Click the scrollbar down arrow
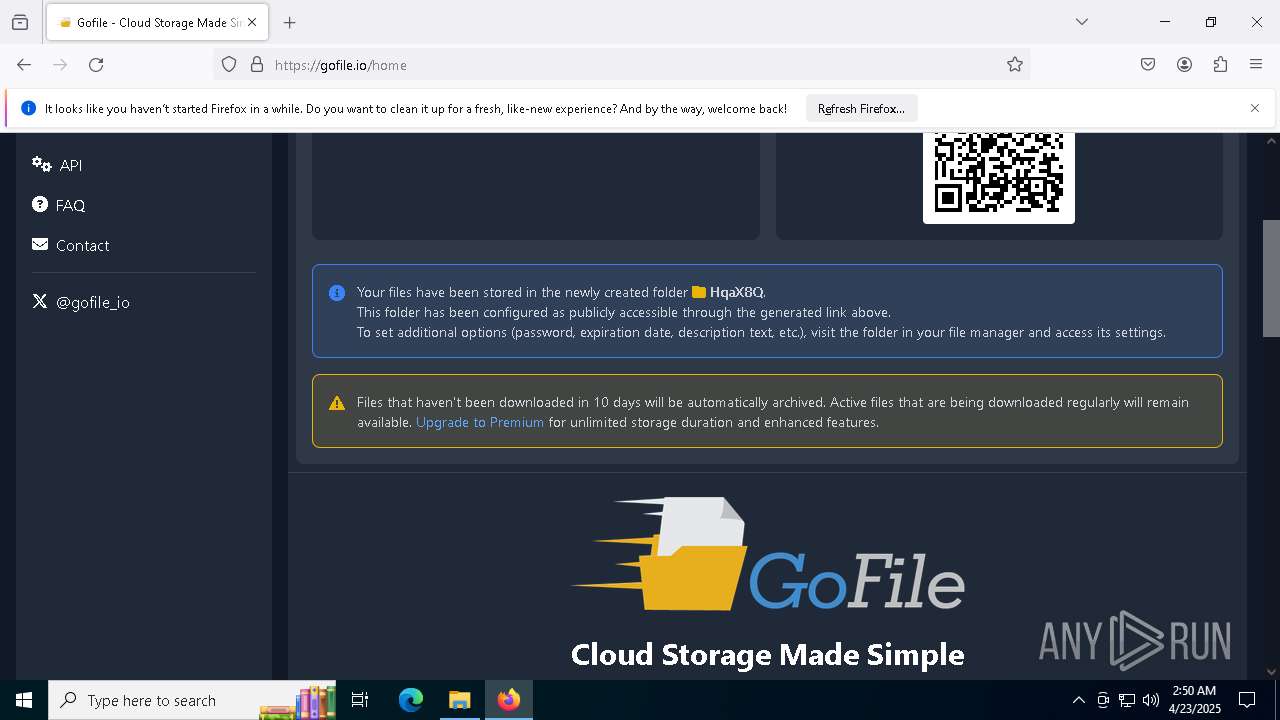1280x720 pixels. click(1271, 672)
